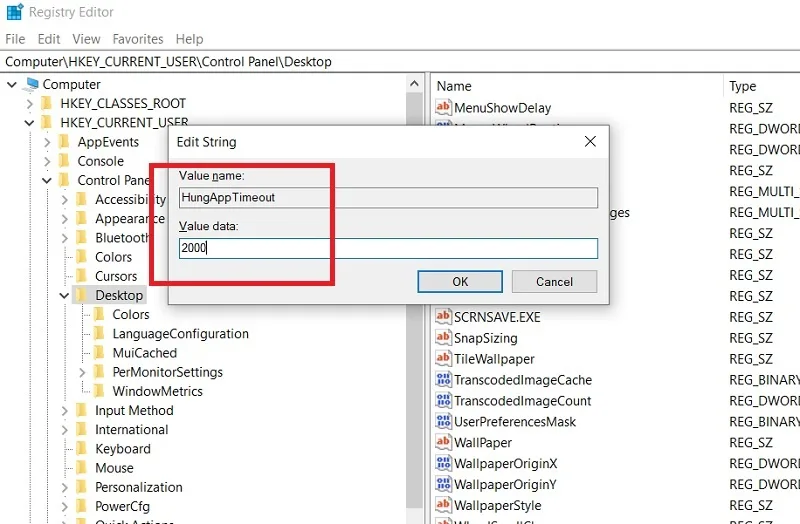Expand the Personalization key
The height and width of the screenshot is (524, 800).
64,487
